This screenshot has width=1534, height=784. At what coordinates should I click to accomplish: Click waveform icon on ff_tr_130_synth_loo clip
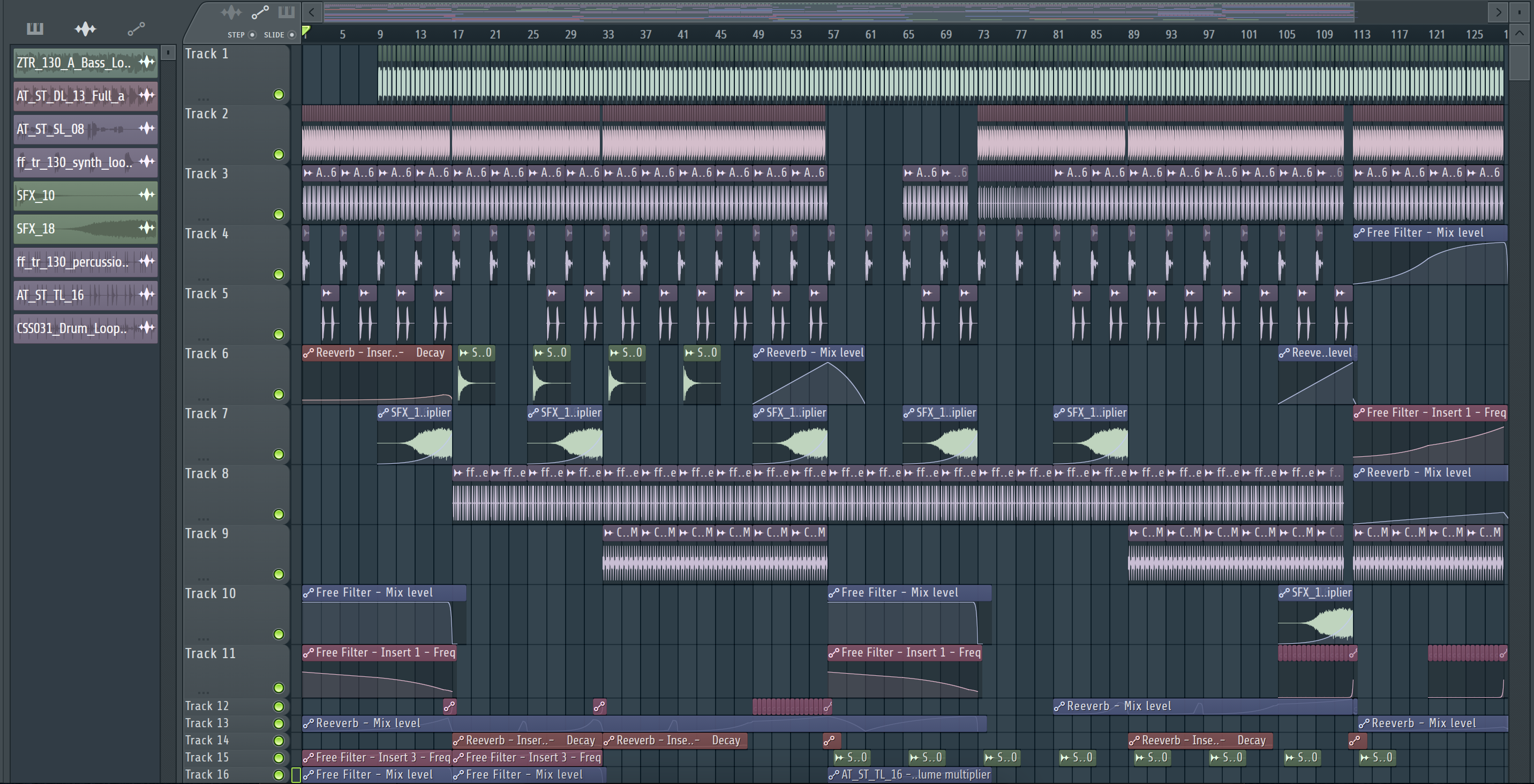click(147, 161)
